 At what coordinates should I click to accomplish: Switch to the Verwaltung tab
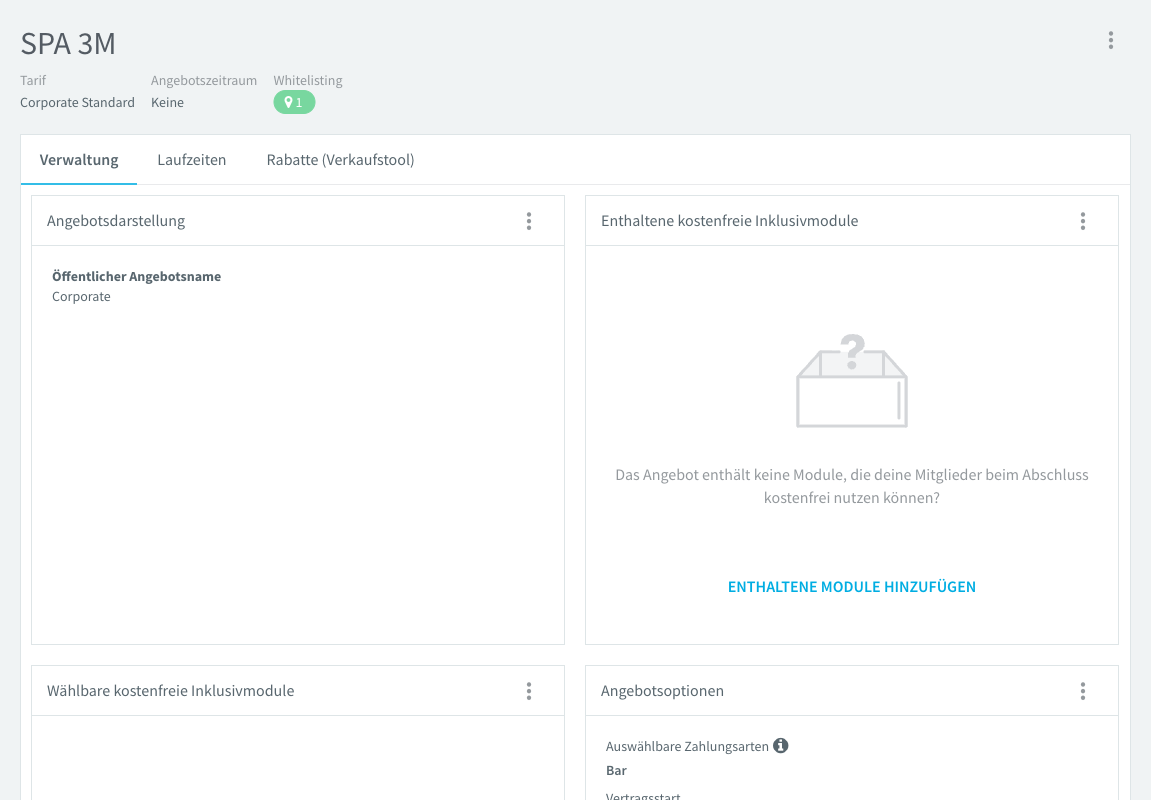click(79, 160)
